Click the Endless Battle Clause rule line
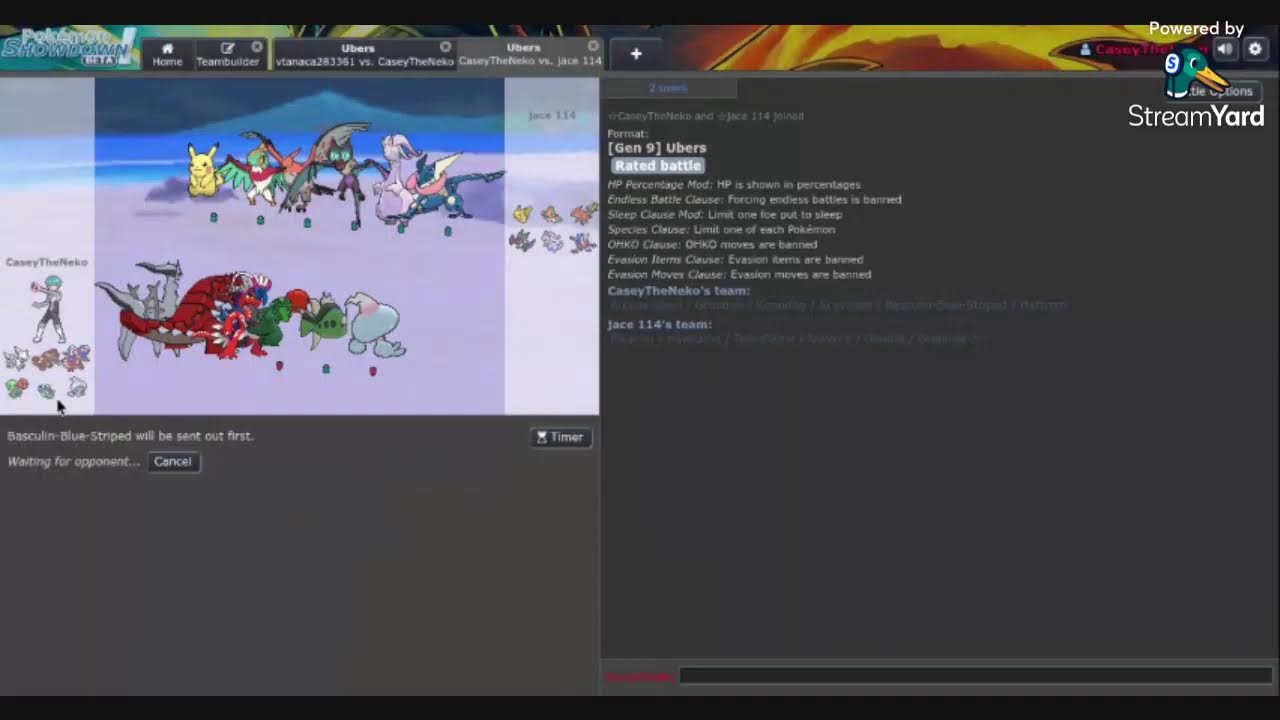The image size is (1280, 720). click(755, 199)
